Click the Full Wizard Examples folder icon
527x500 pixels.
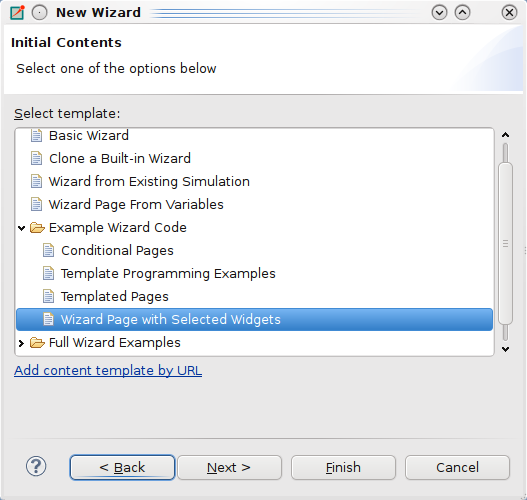37,342
